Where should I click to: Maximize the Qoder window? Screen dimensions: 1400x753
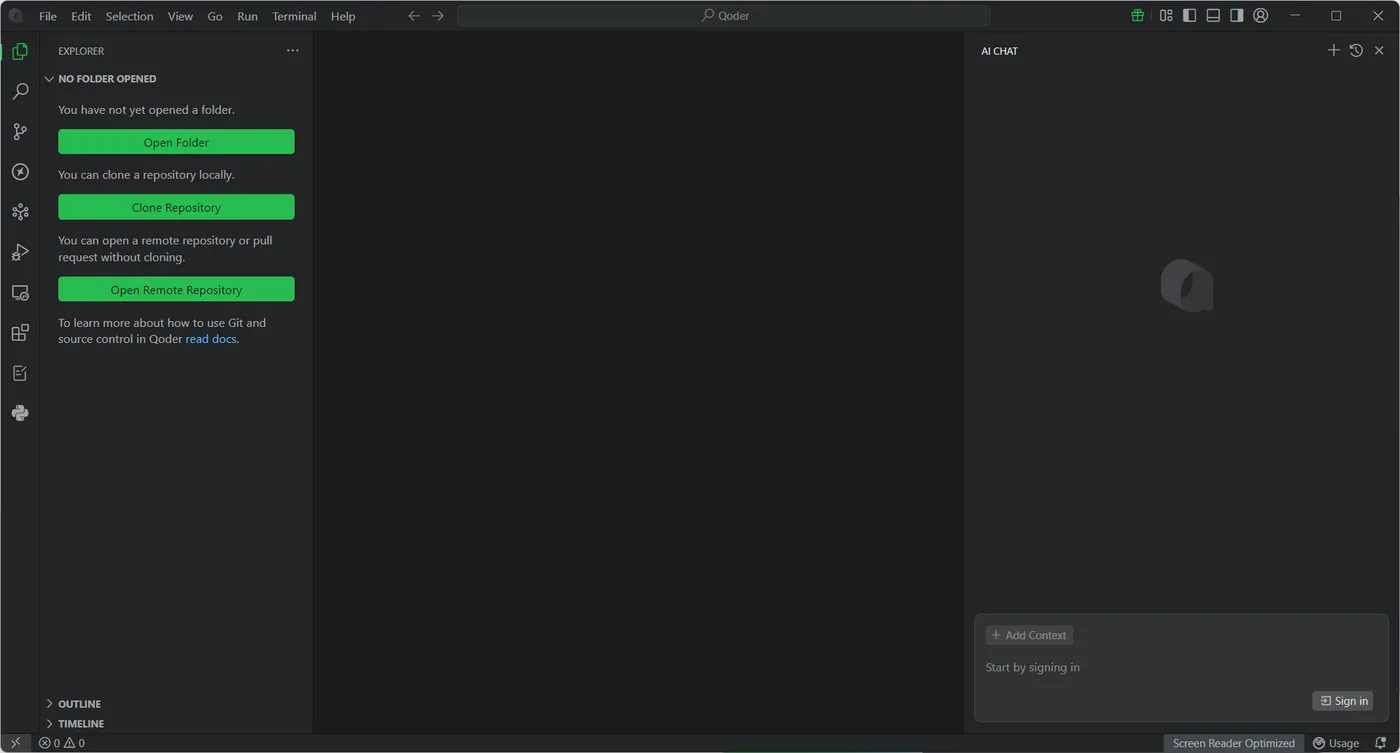(x=1336, y=16)
